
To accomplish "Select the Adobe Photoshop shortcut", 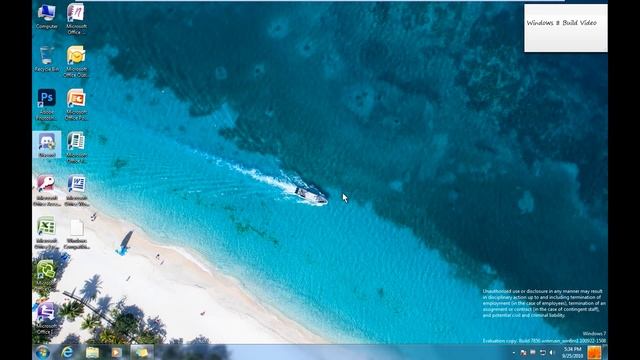I will pyautogui.click(x=47, y=104).
